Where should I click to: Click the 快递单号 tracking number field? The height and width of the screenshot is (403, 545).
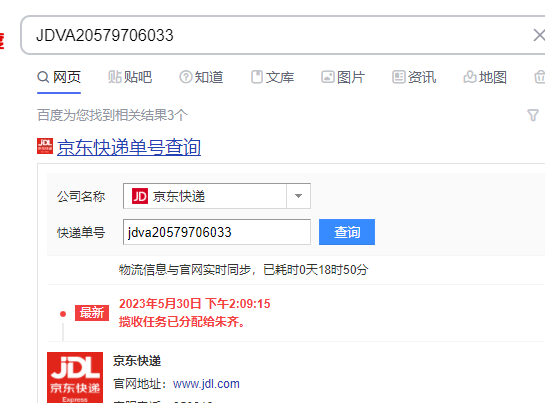click(217, 232)
